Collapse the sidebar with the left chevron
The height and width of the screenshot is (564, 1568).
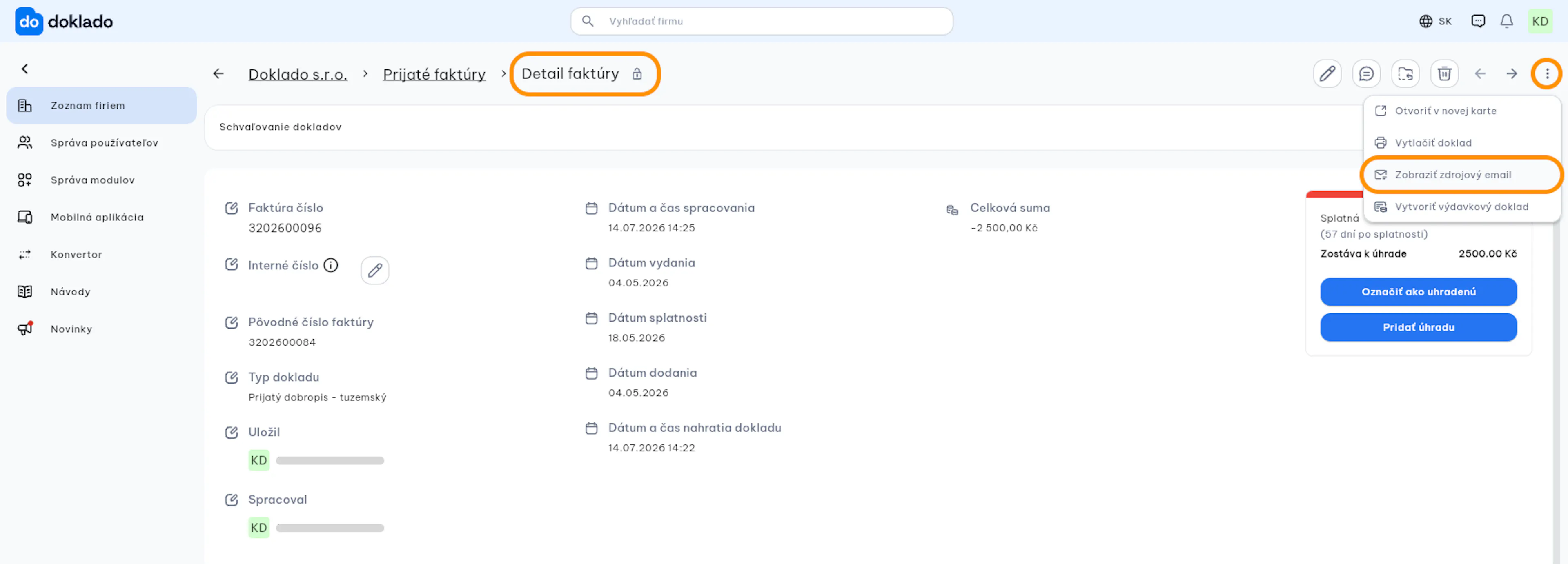(x=25, y=69)
